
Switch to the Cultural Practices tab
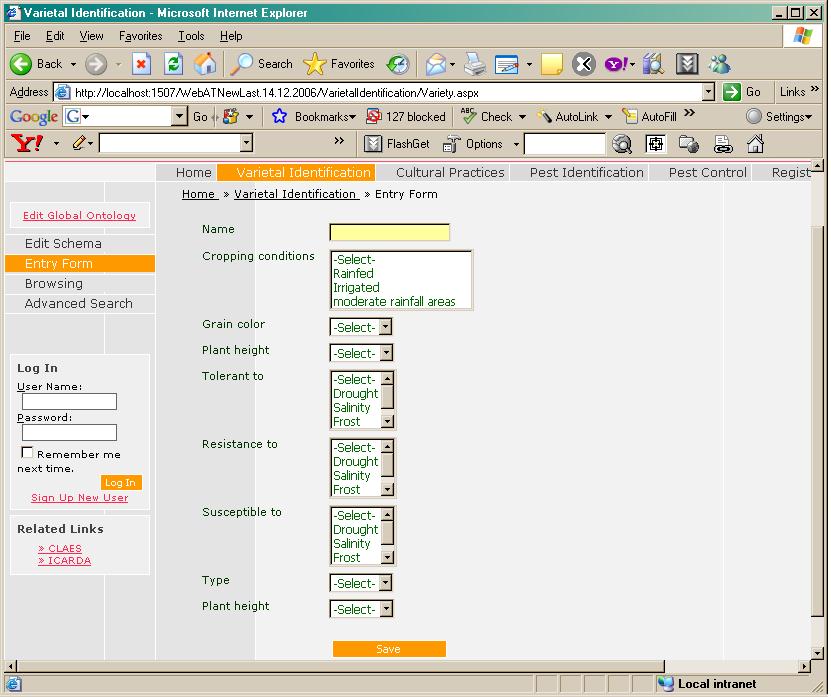[x=450, y=172]
